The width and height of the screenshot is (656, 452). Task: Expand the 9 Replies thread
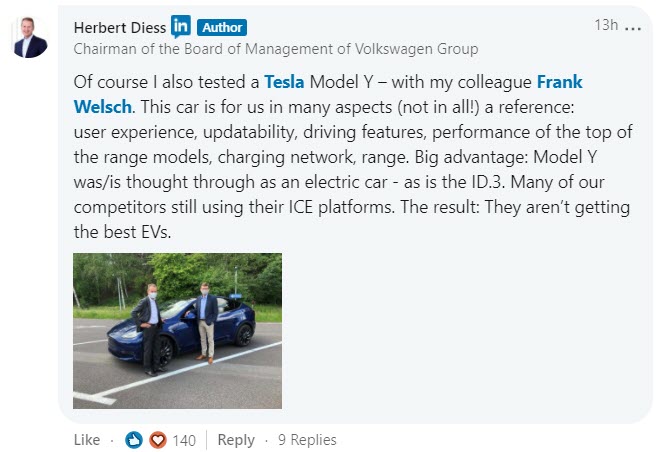pyautogui.click(x=307, y=439)
